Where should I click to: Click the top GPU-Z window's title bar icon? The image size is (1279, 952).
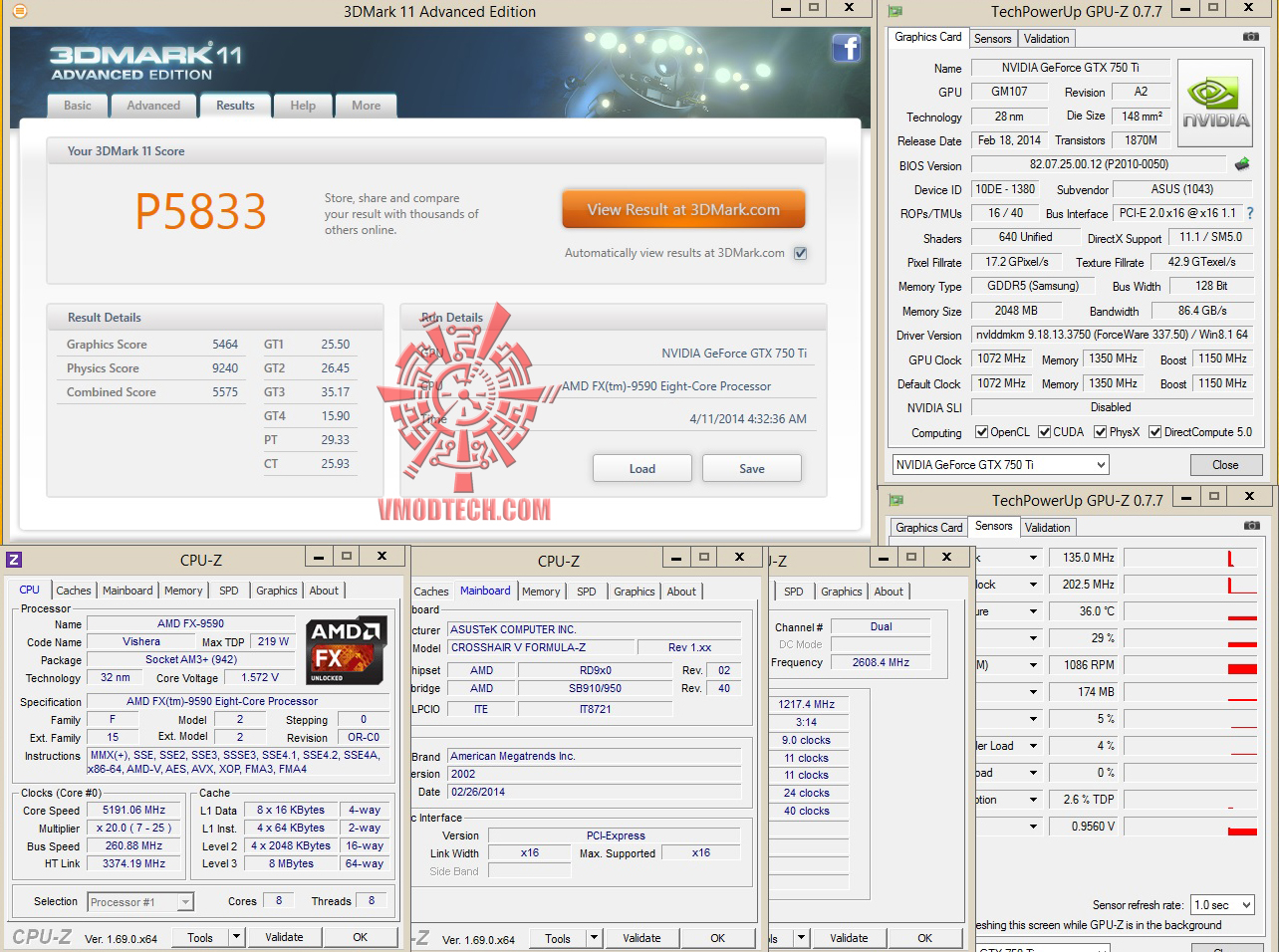[x=895, y=12]
